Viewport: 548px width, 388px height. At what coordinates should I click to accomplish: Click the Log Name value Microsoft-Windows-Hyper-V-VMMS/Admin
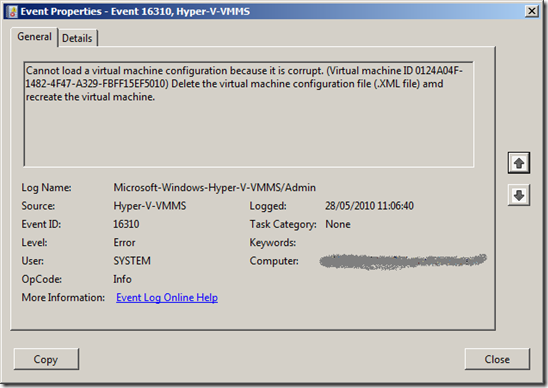[215, 188]
